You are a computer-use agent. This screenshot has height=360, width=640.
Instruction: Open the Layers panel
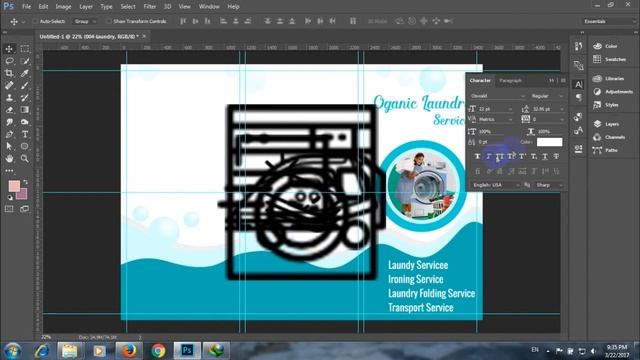[607, 124]
